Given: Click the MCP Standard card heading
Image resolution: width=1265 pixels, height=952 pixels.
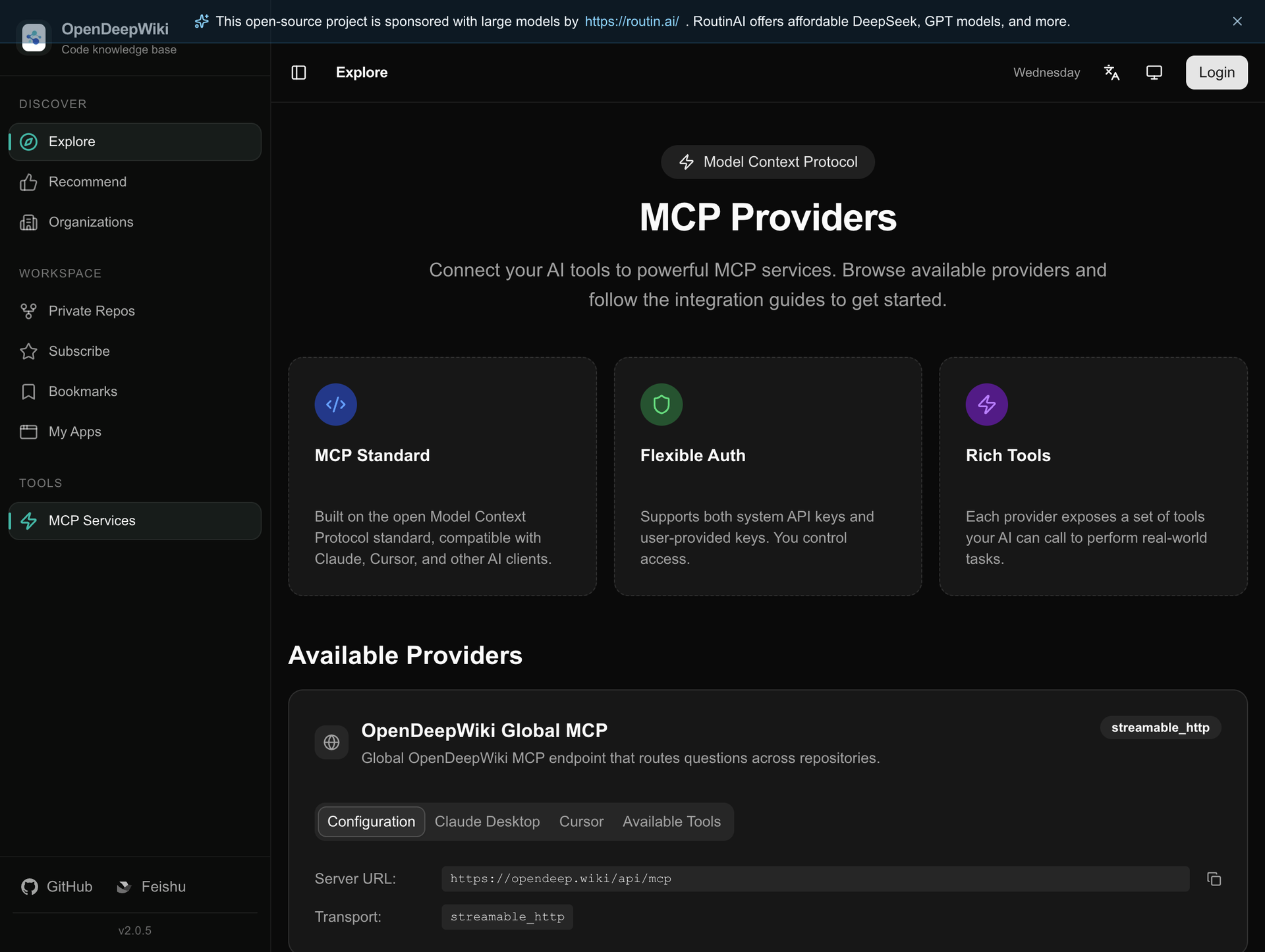Looking at the screenshot, I should (372, 455).
